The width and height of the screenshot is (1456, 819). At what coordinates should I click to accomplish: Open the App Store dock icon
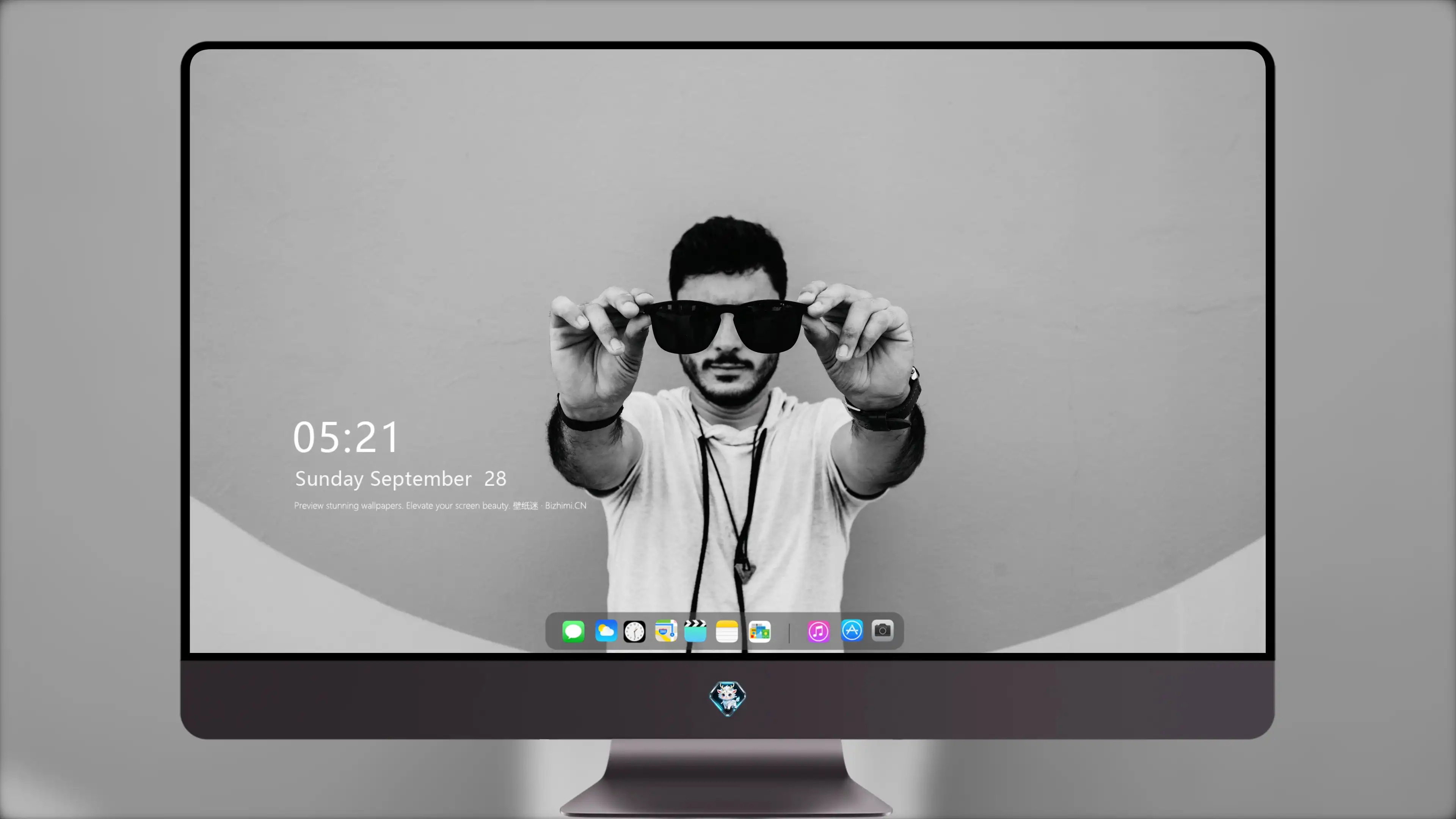(852, 630)
